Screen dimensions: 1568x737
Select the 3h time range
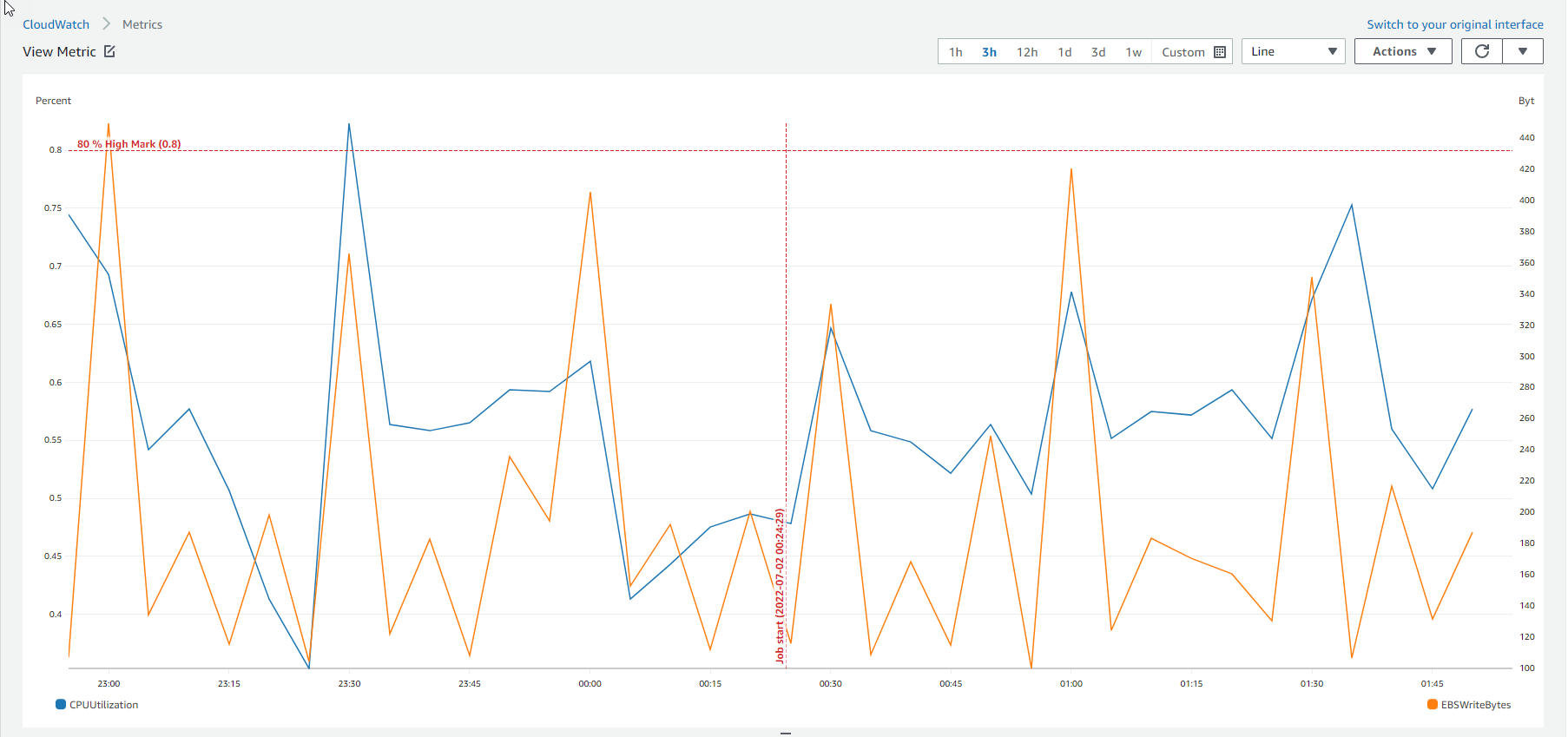pyautogui.click(x=989, y=52)
